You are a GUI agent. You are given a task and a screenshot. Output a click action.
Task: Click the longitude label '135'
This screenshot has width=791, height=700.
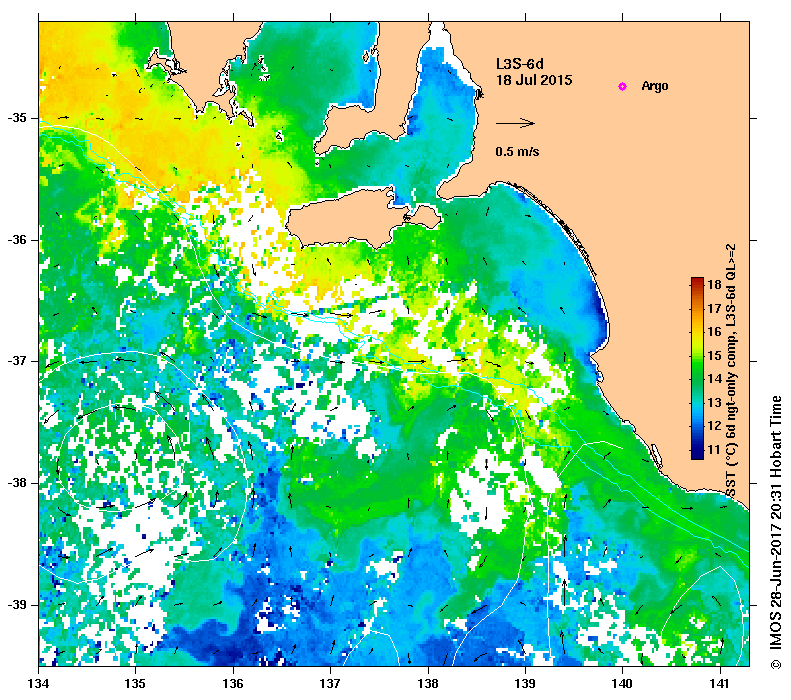[135, 684]
